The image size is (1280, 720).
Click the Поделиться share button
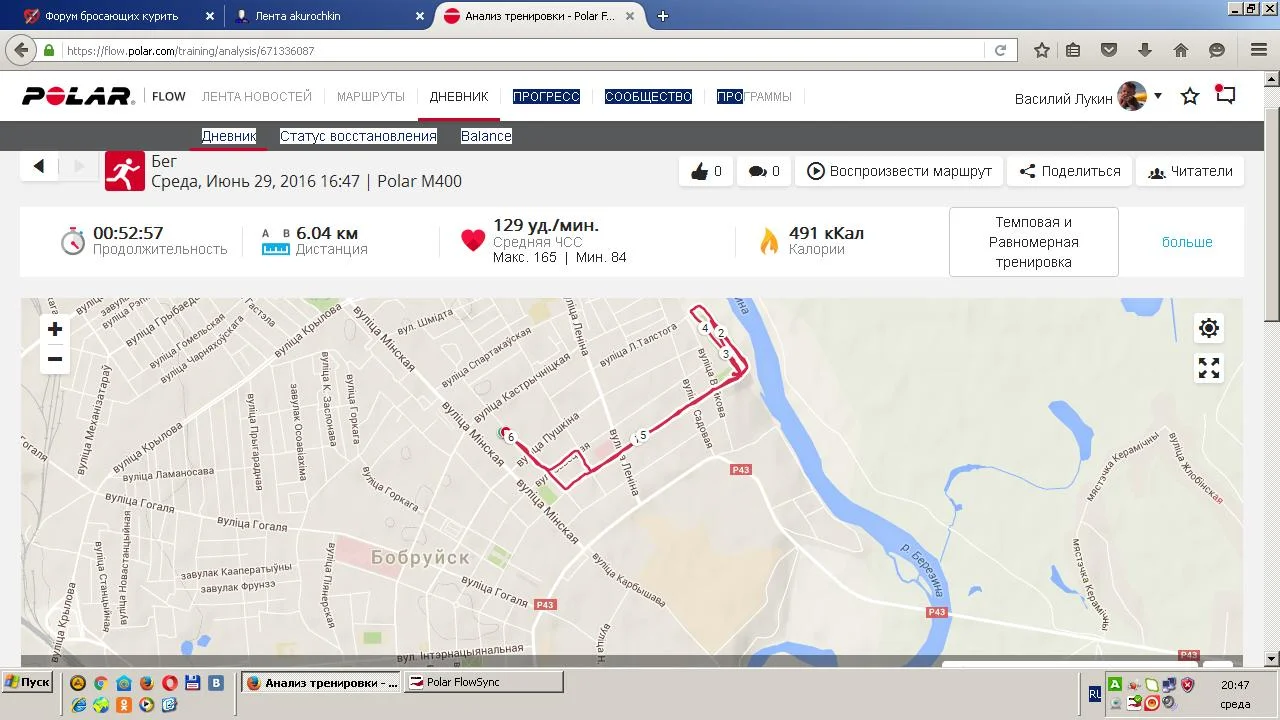point(1070,171)
